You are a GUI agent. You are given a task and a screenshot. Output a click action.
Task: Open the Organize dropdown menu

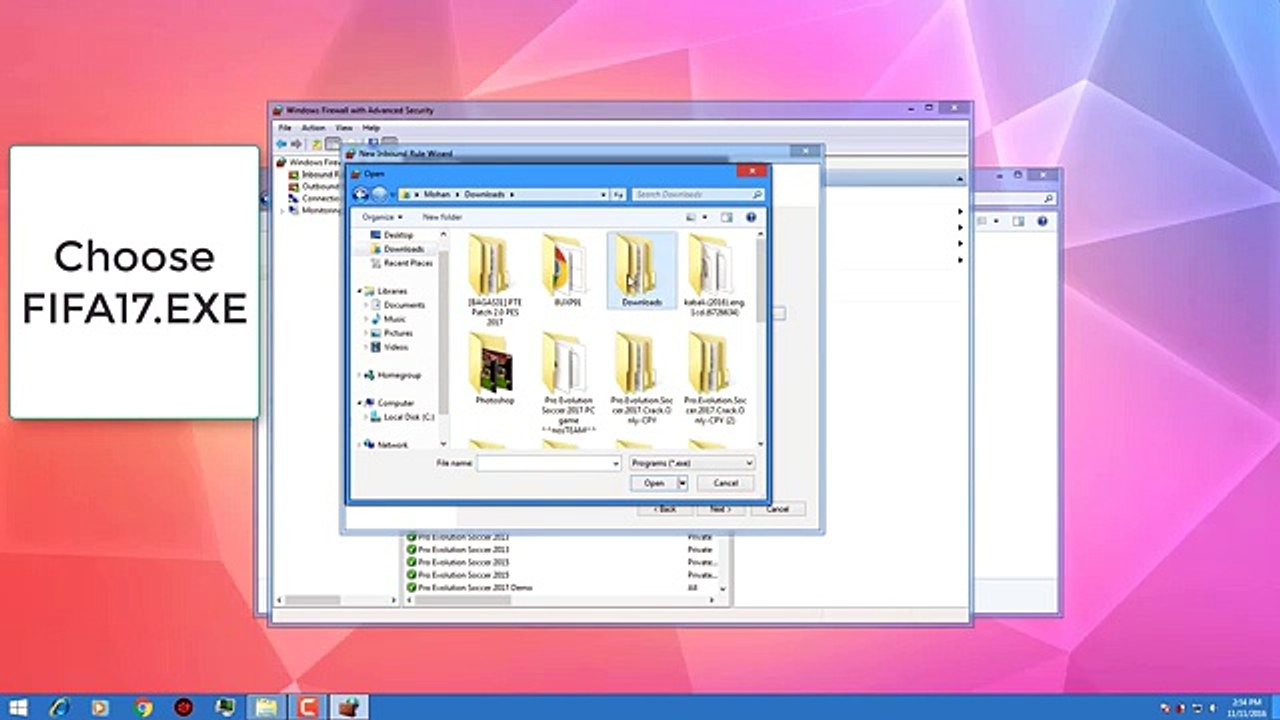[382, 217]
